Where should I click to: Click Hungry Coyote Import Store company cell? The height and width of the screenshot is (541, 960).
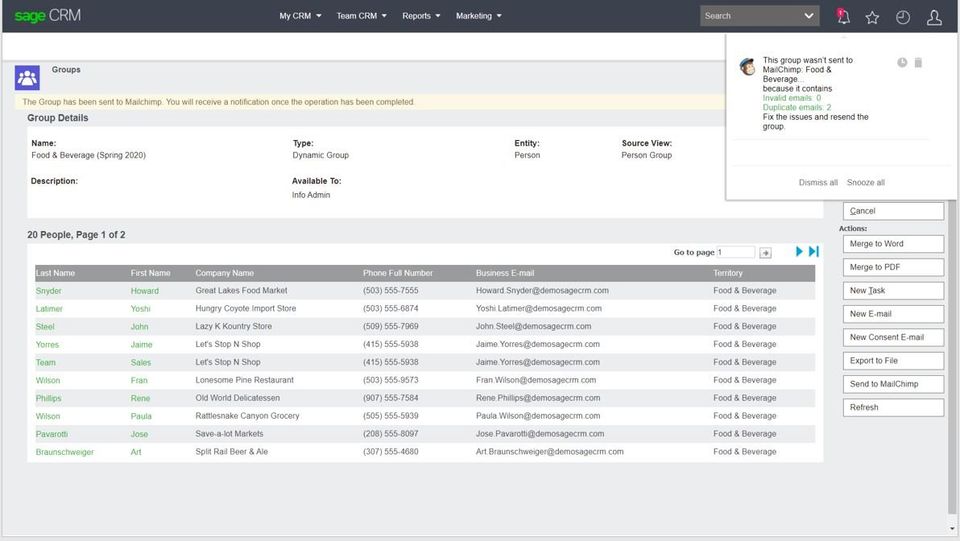click(246, 308)
